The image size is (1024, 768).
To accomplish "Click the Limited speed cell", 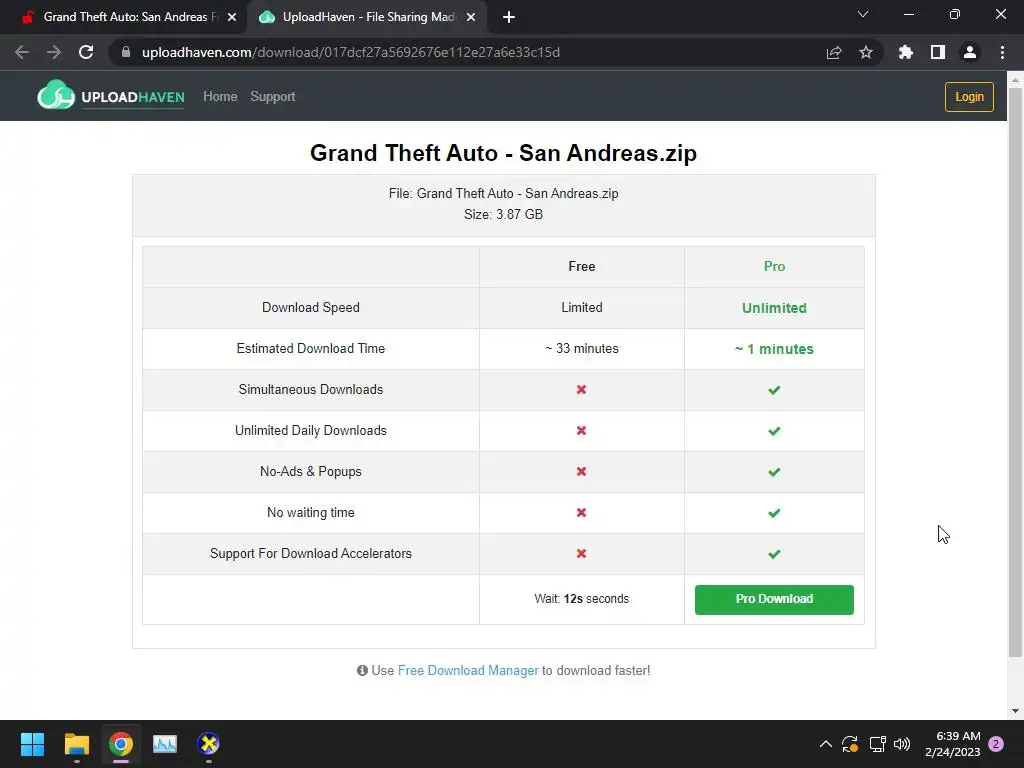I will pyautogui.click(x=581, y=308).
